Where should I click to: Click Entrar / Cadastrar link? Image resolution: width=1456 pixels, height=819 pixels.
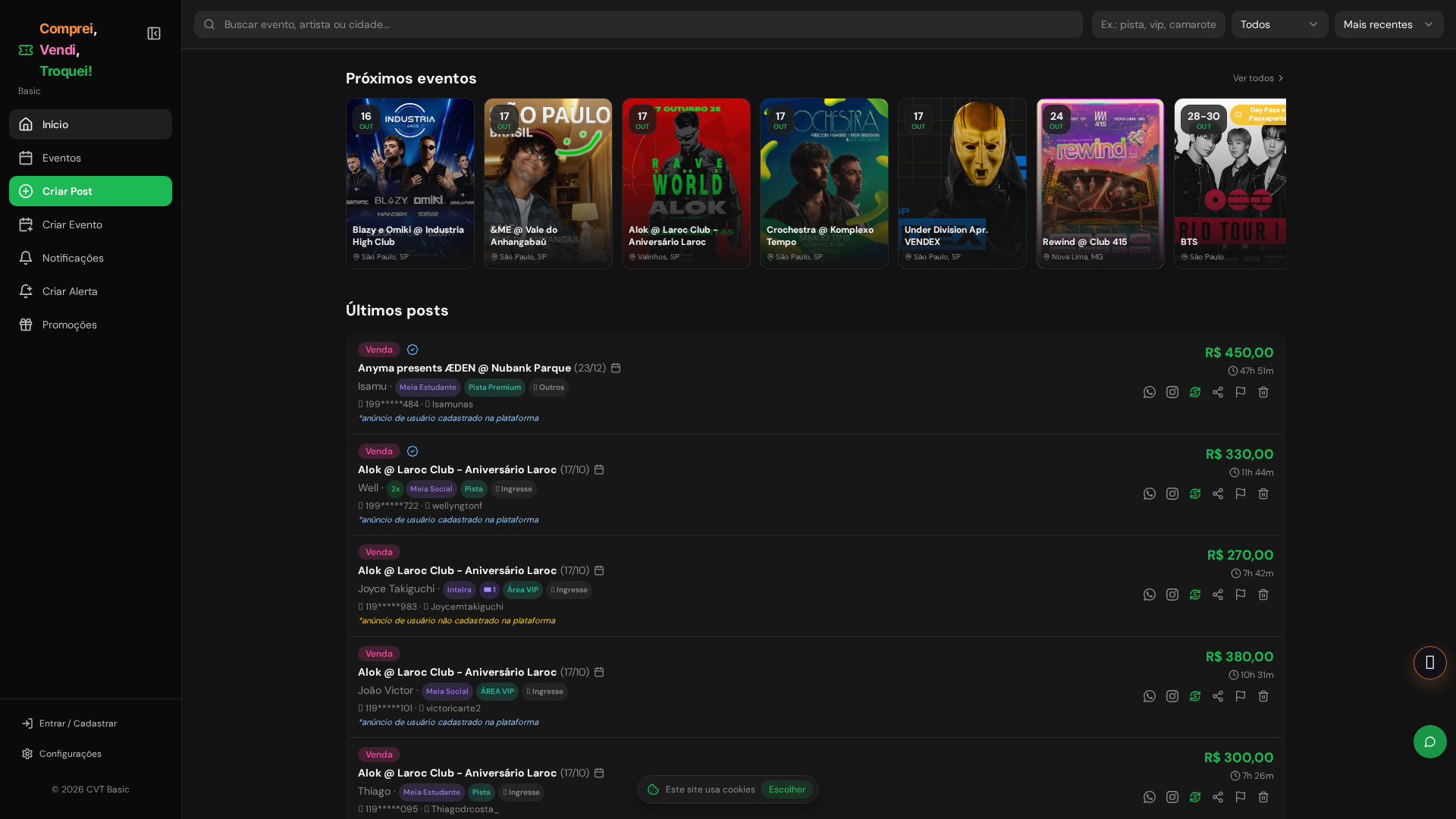click(x=70, y=723)
